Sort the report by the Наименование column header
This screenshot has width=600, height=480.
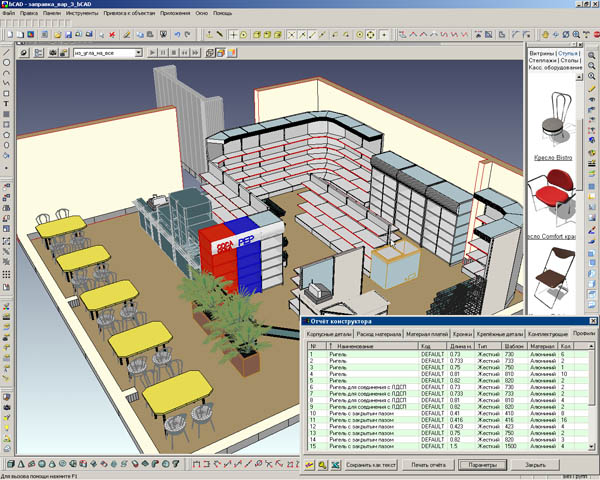[x=373, y=346]
